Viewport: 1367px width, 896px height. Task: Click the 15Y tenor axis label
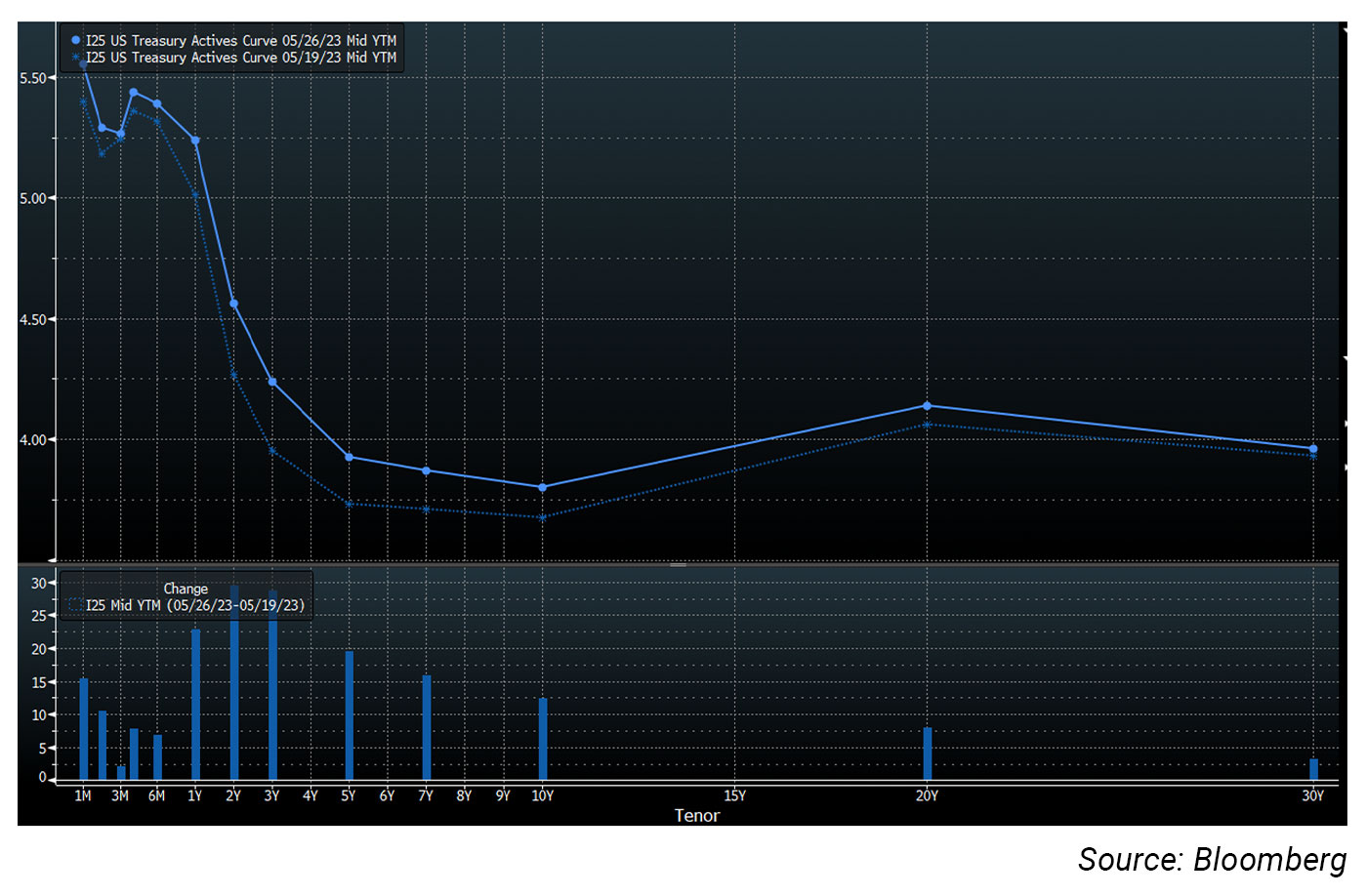pos(735,796)
